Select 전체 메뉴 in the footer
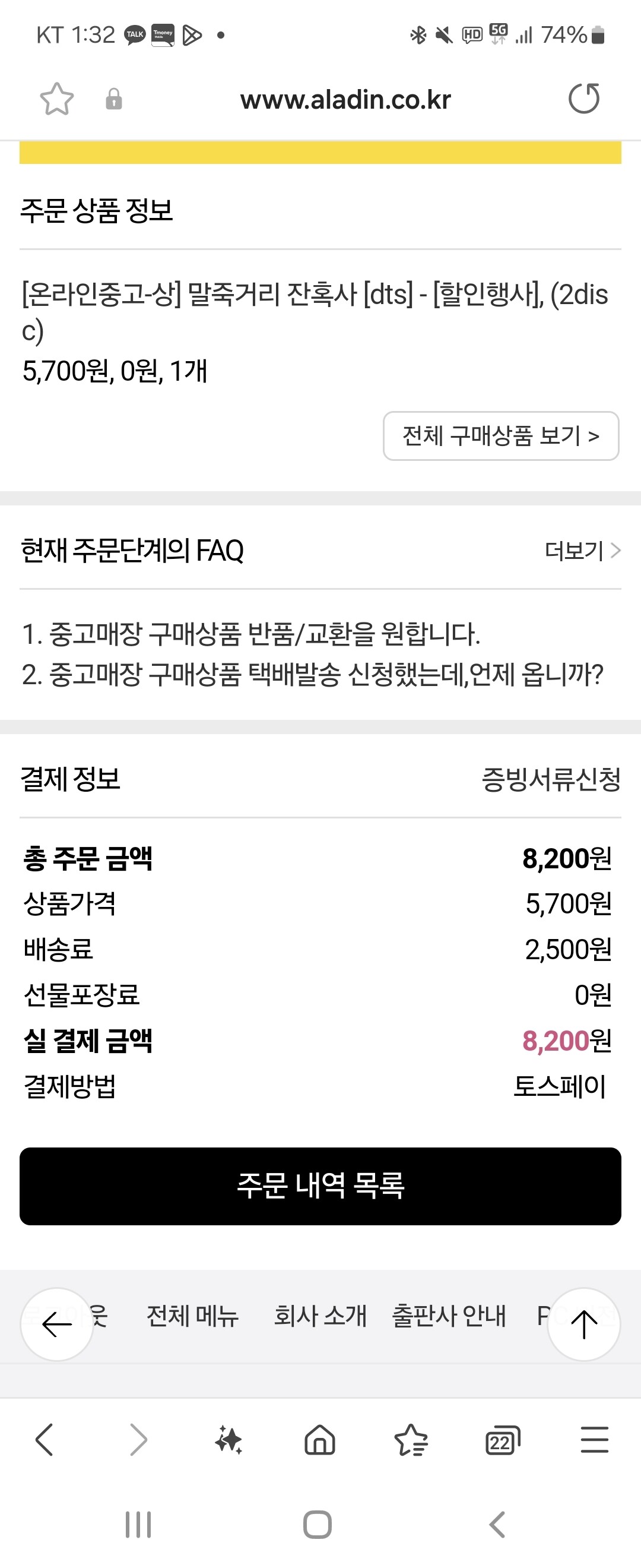The height and width of the screenshot is (1568, 641). 192,1316
